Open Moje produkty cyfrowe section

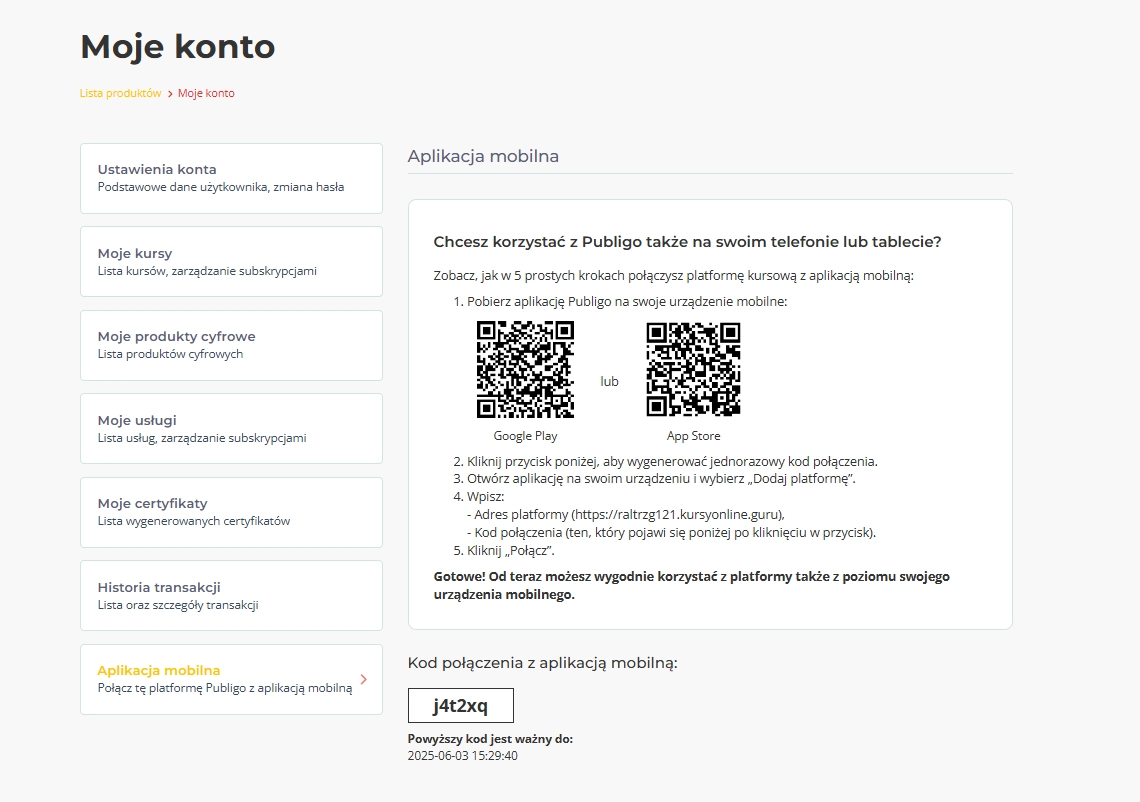[x=231, y=345]
